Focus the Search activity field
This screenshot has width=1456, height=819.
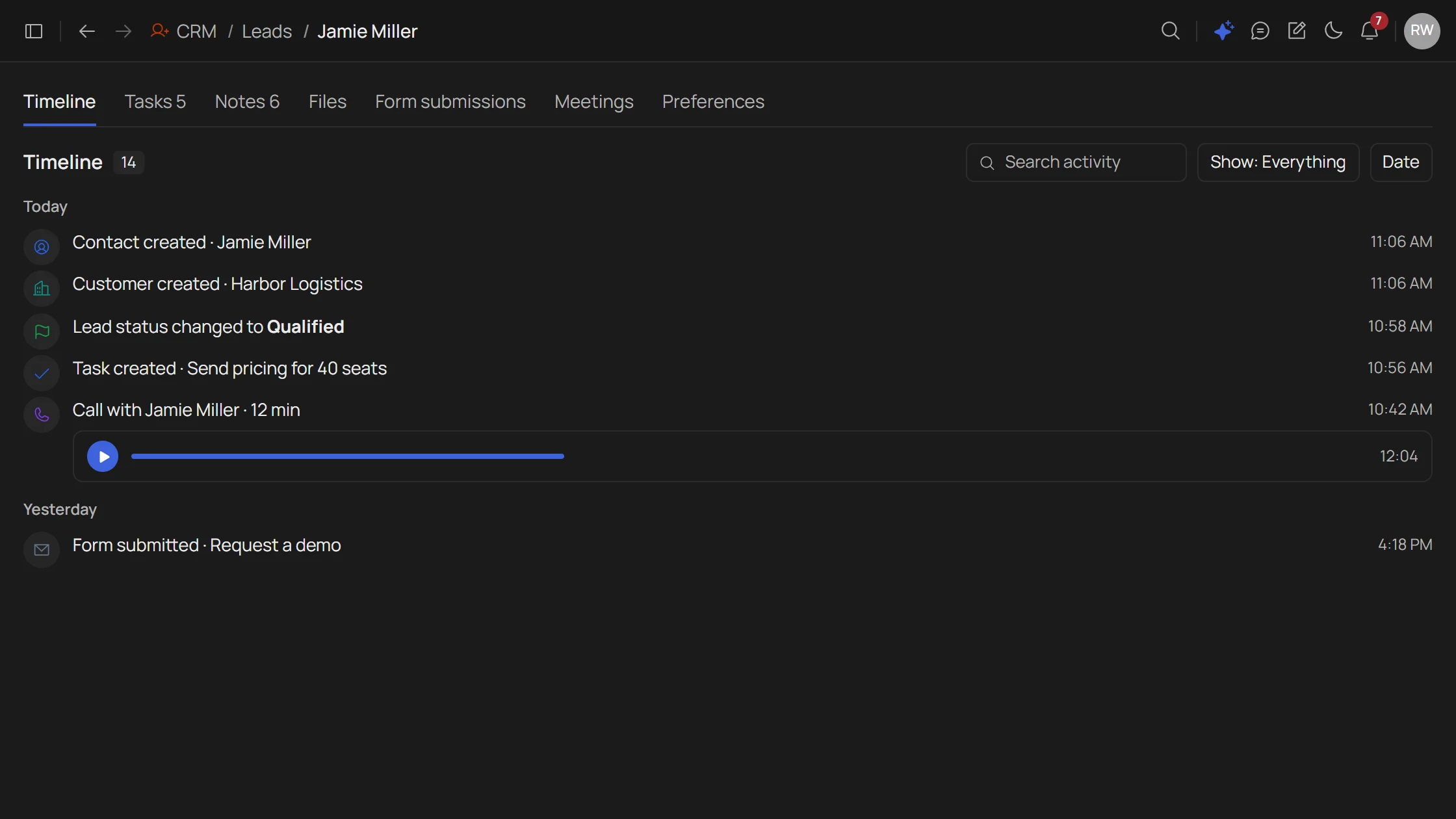(1076, 162)
